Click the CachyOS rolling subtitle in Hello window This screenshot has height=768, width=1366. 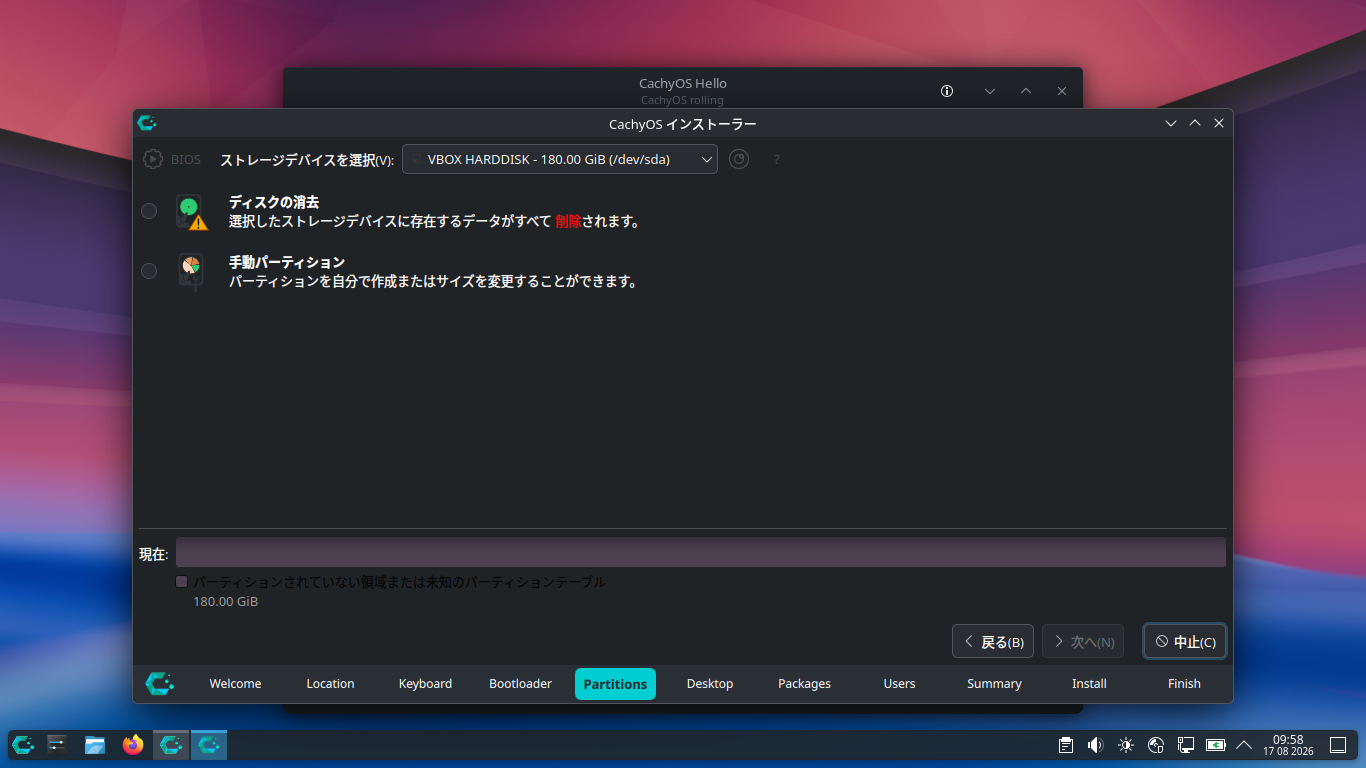coord(682,100)
